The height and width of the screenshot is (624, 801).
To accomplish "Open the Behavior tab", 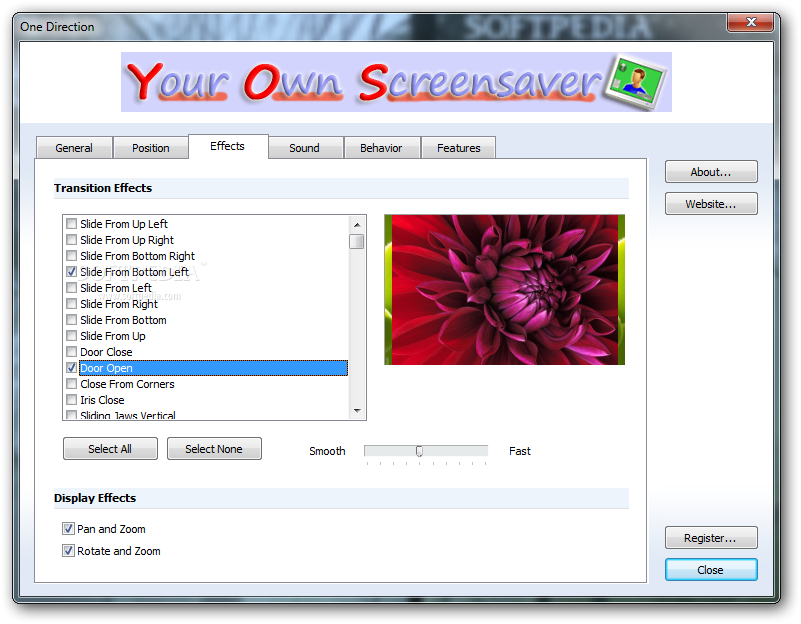I will (x=381, y=148).
